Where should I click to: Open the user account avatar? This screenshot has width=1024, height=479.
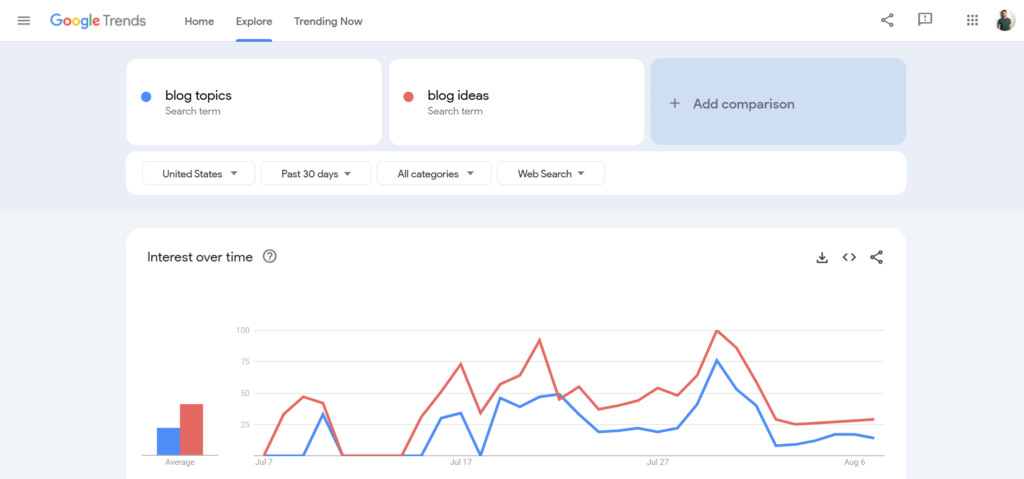point(1005,21)
